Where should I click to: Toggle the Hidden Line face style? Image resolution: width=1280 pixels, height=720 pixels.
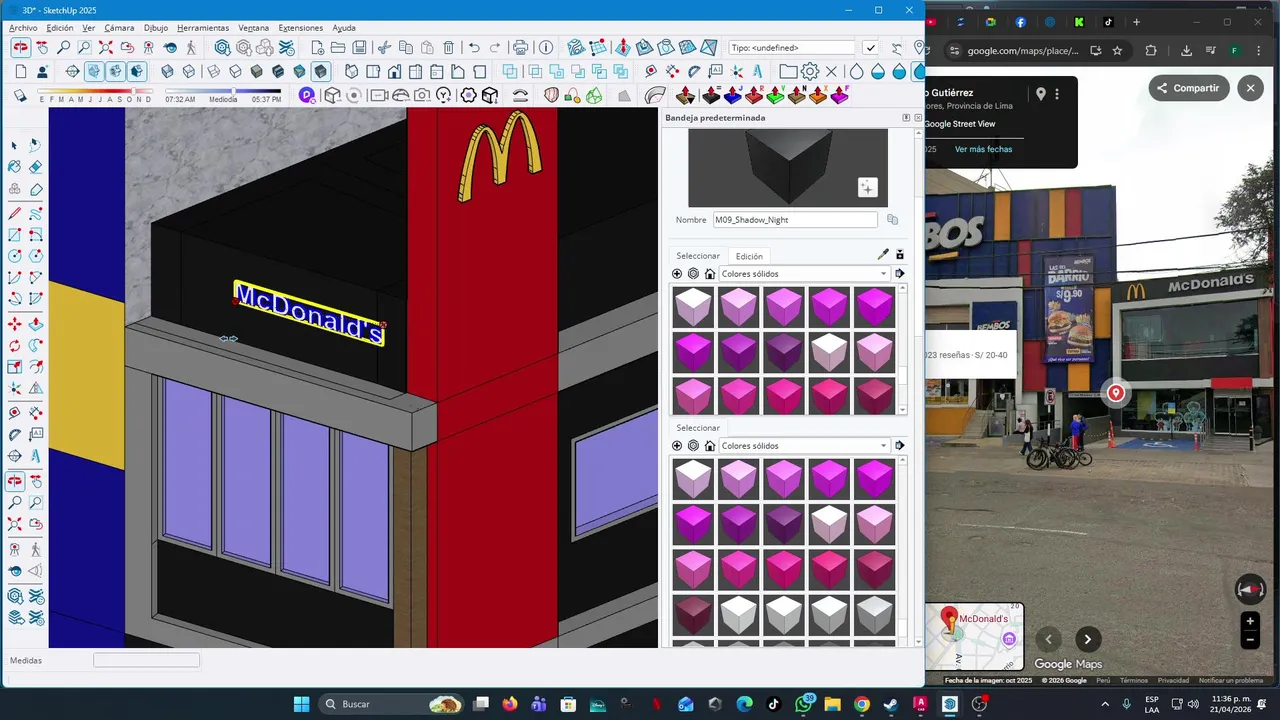pyautogui.click(x=235, y=71)
